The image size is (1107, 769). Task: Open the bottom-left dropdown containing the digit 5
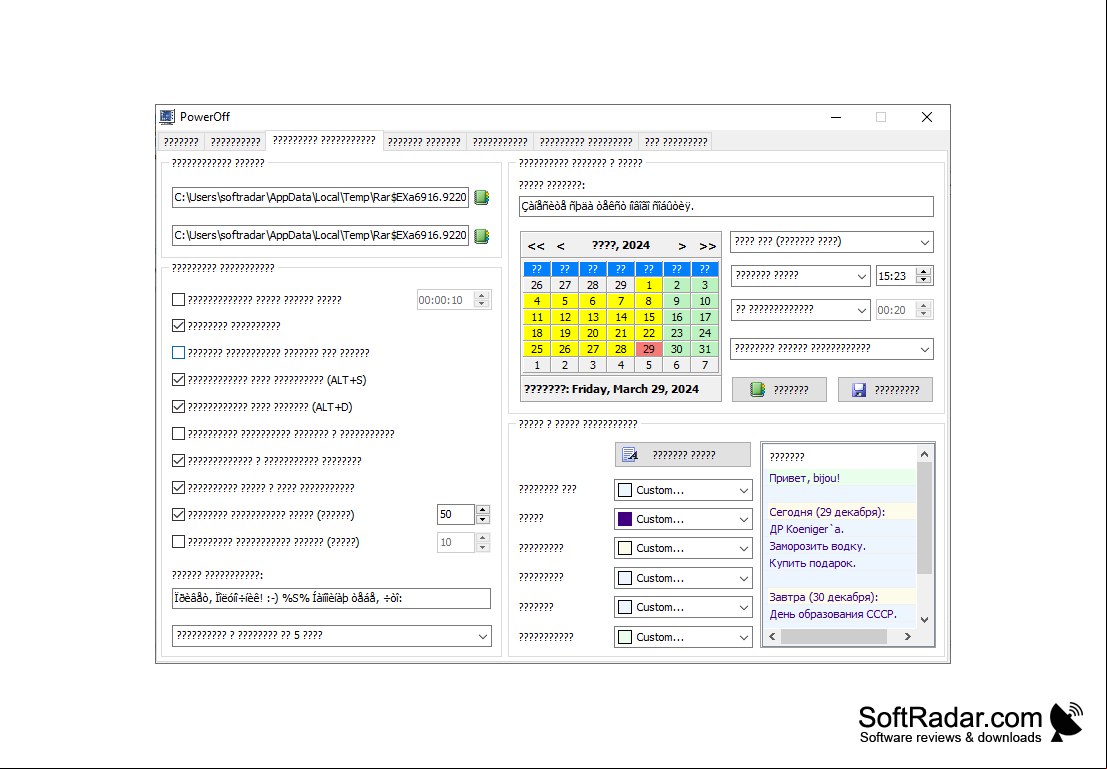332,636
